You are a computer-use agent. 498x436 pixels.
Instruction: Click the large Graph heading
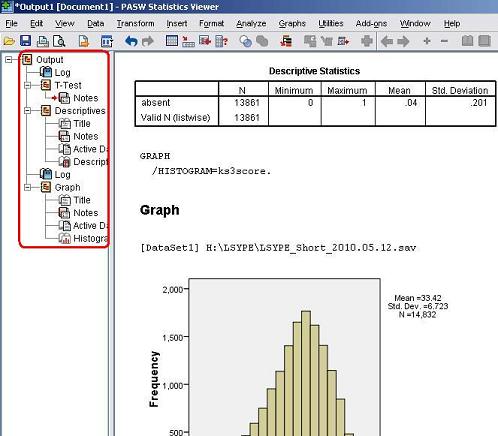click(160, 210)
